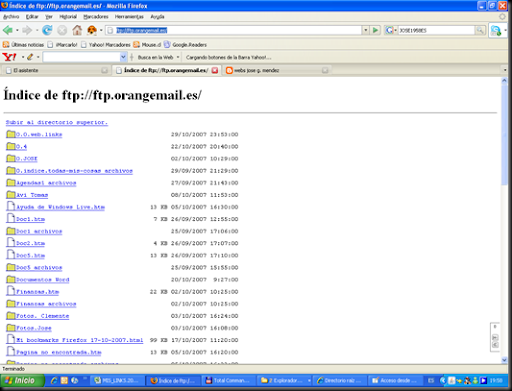Click the dog-face icon beside the Home button
The width and height of the screenshot is (512, 391).
pyautogui.click(x=92, y=30)
